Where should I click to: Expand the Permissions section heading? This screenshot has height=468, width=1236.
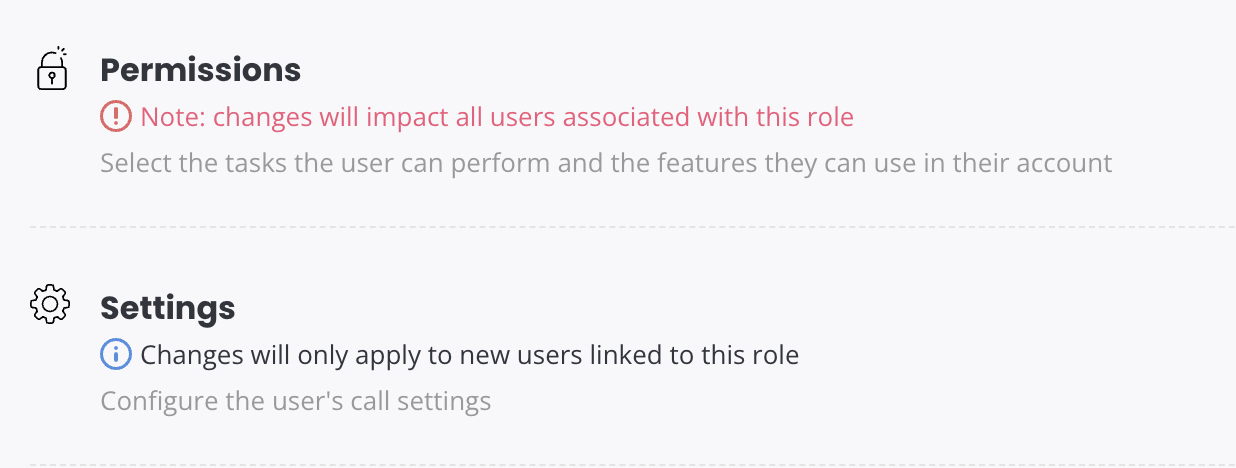pos(201,70)
